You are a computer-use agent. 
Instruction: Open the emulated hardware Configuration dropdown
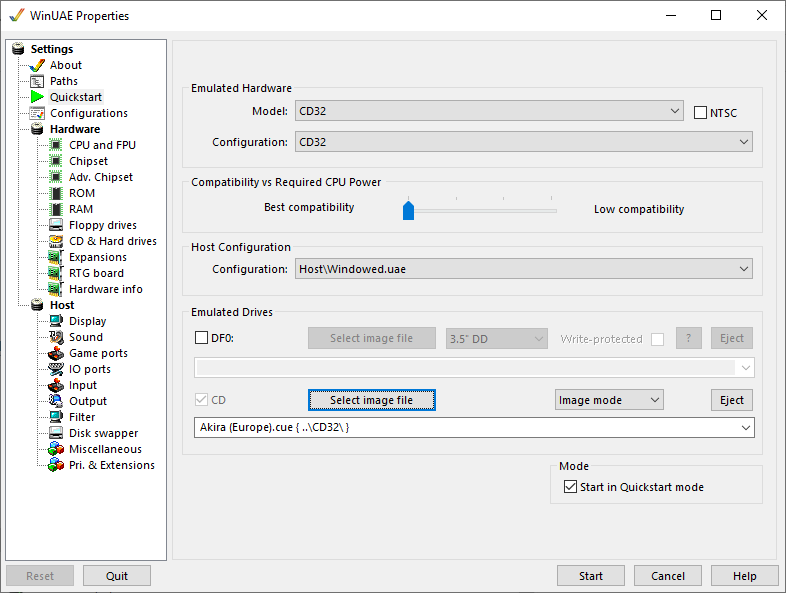point(524,142)
